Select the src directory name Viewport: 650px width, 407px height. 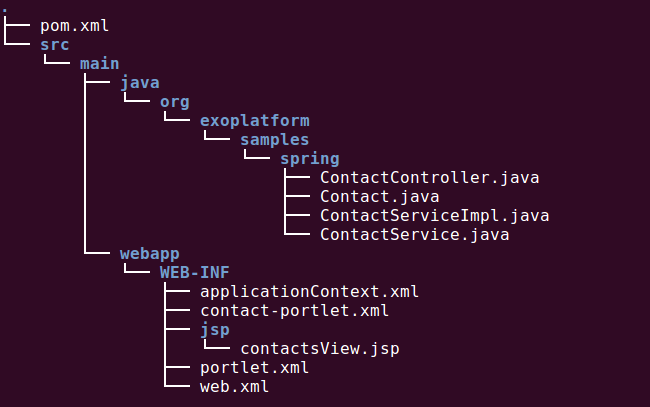click(55, 45)
